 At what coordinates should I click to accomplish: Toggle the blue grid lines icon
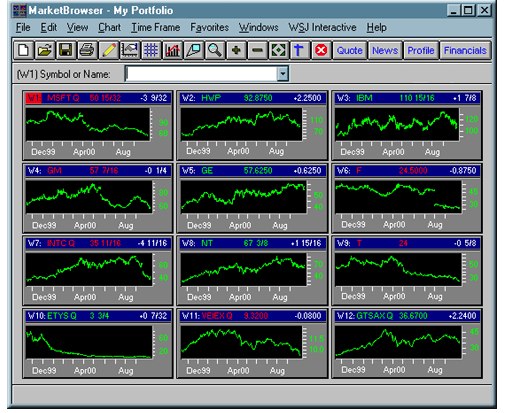point(151,50)
